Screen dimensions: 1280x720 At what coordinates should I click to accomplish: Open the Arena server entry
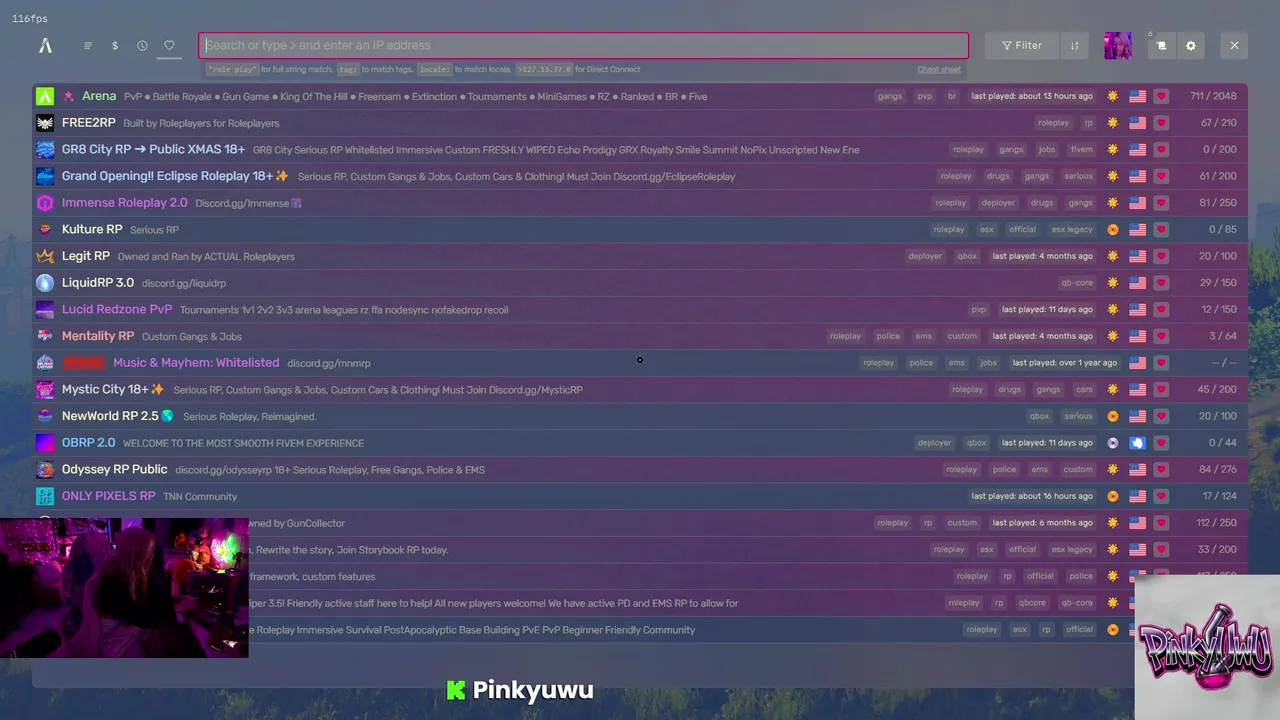[640, 96]
